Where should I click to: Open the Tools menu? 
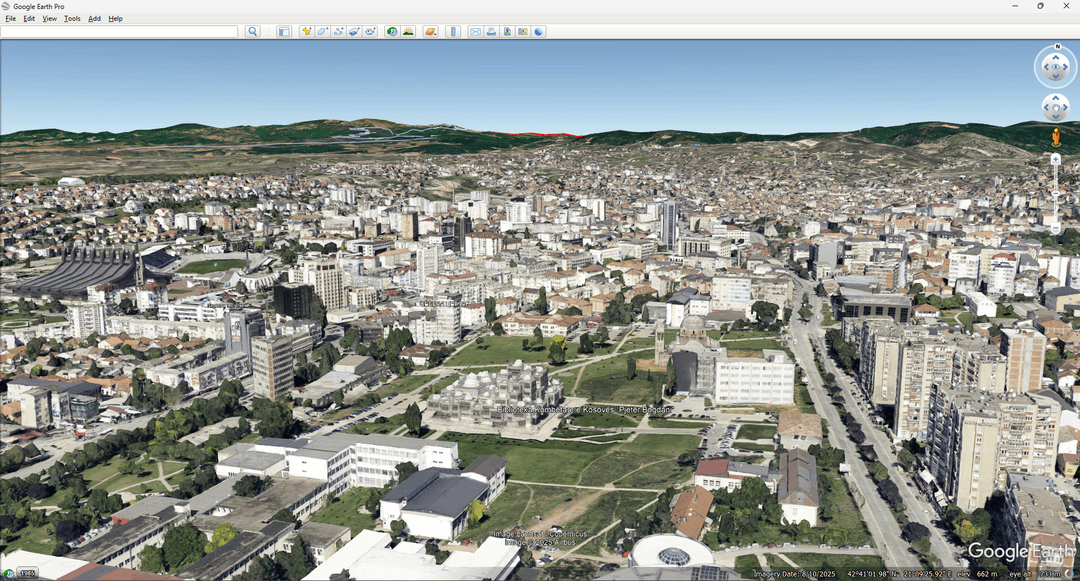[x=72, y=19]
